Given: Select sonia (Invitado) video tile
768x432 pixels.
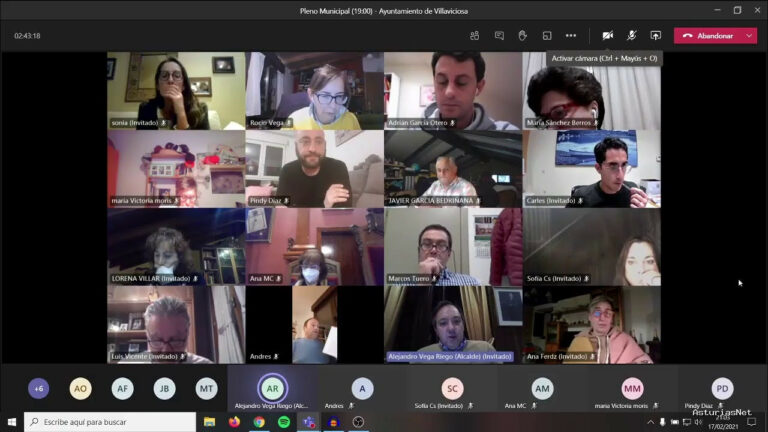Looking at the screenshot, I should [176, 91].
